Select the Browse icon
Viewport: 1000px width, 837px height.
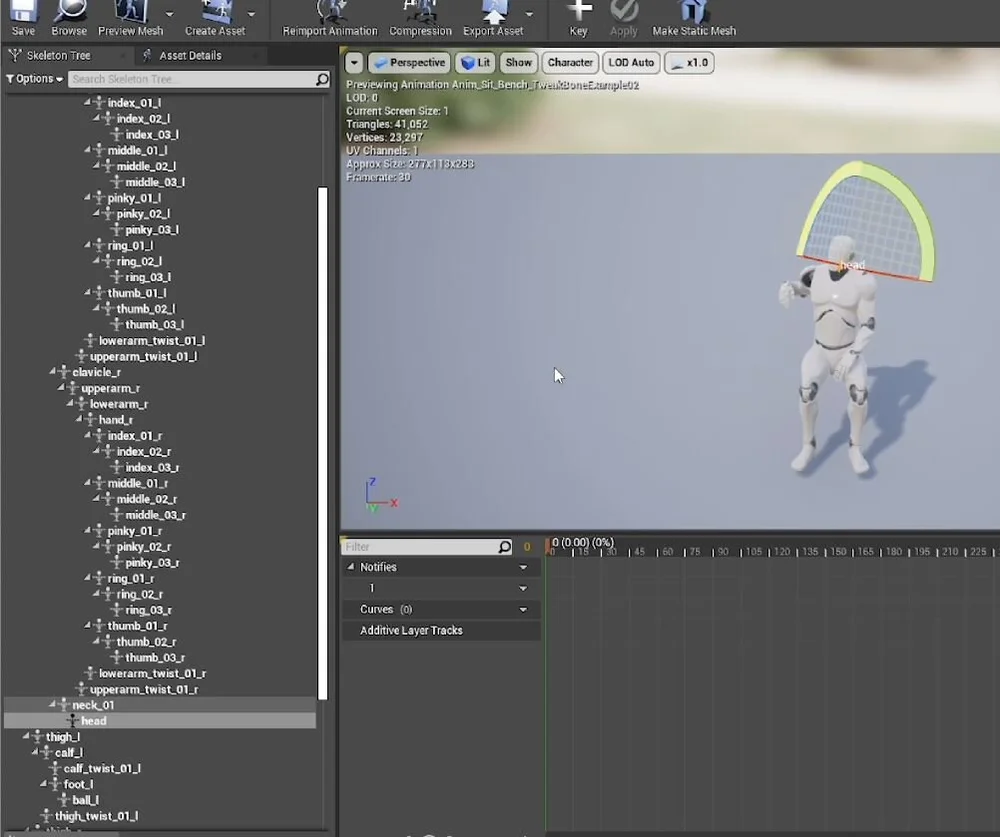tap(68, 17)
